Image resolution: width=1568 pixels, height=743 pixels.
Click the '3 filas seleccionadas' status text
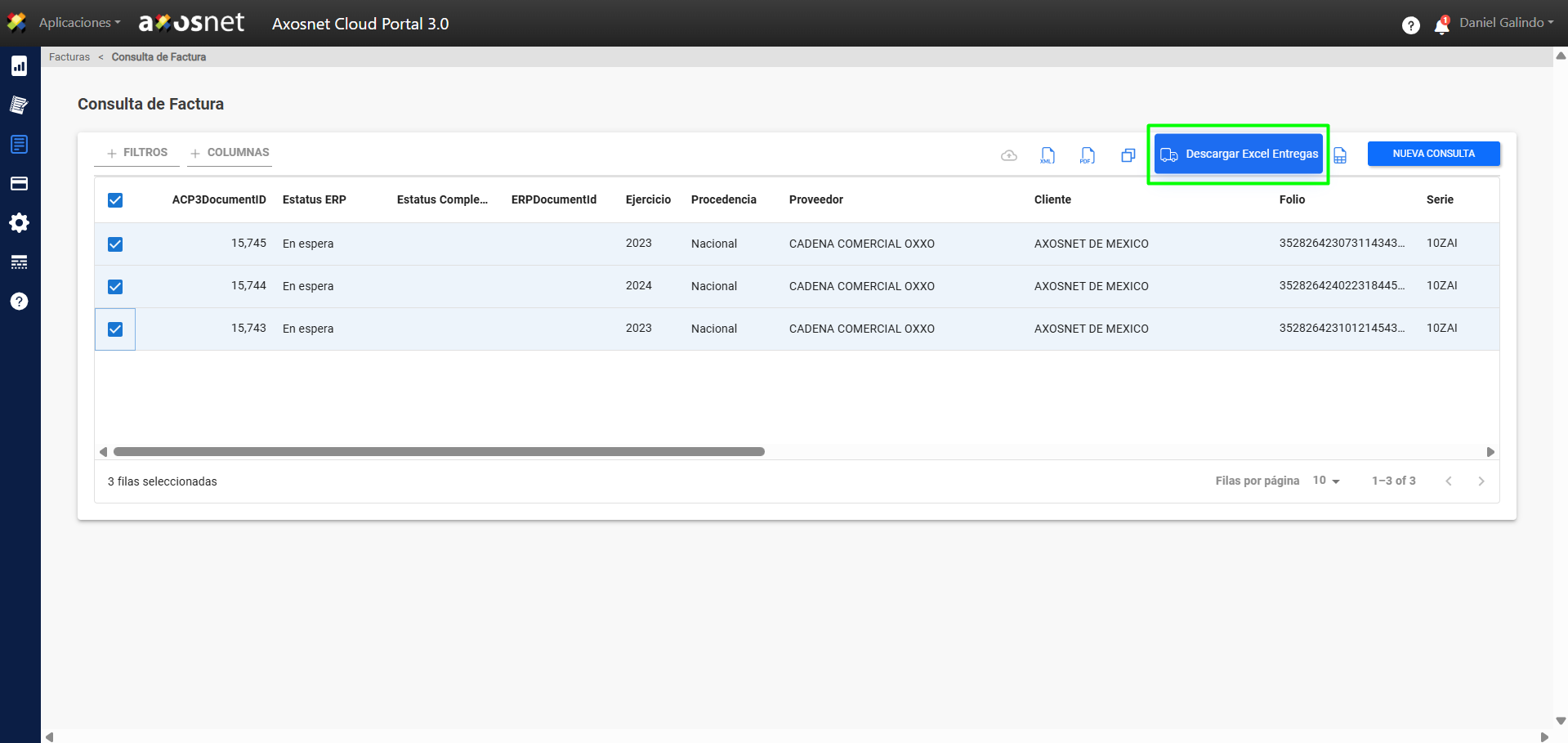[x=163, y=481]
